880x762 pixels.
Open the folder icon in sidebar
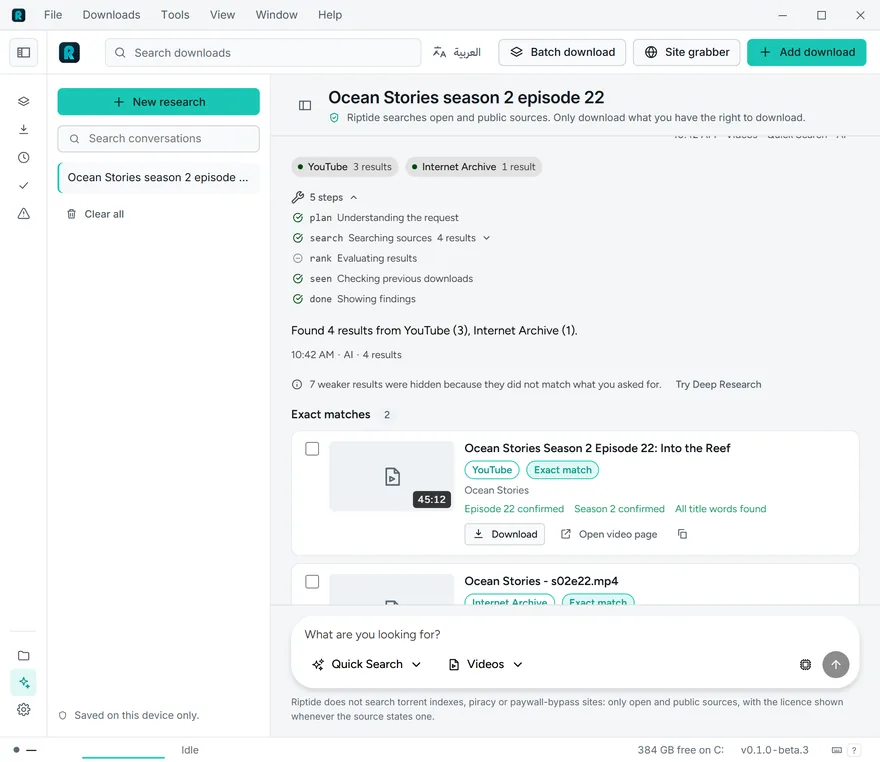click(x=24, y=655)
